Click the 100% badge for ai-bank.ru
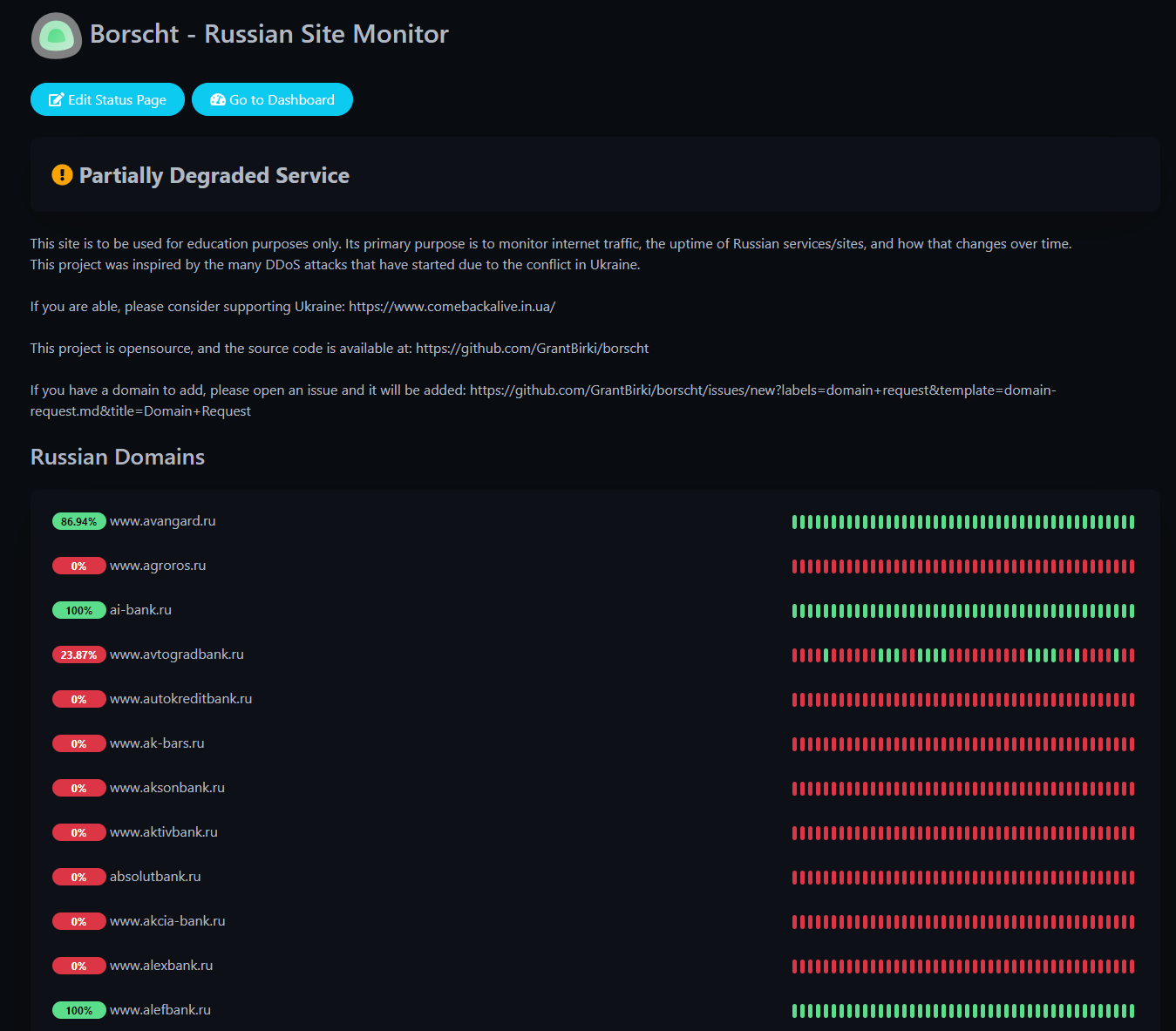This screenshot has width=1176, height=1031. tap(79, 610)
